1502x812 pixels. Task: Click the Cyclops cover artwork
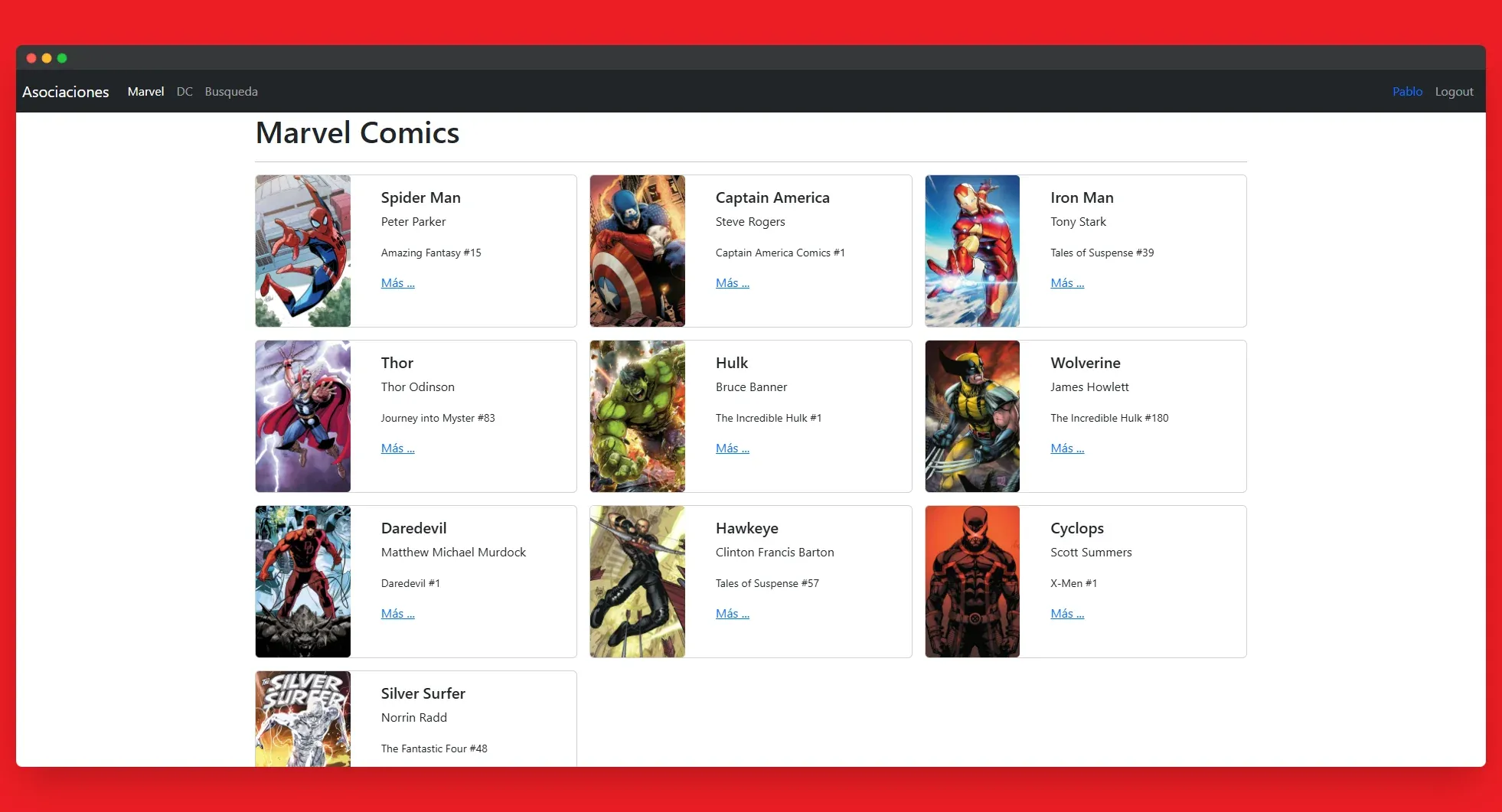972,582
